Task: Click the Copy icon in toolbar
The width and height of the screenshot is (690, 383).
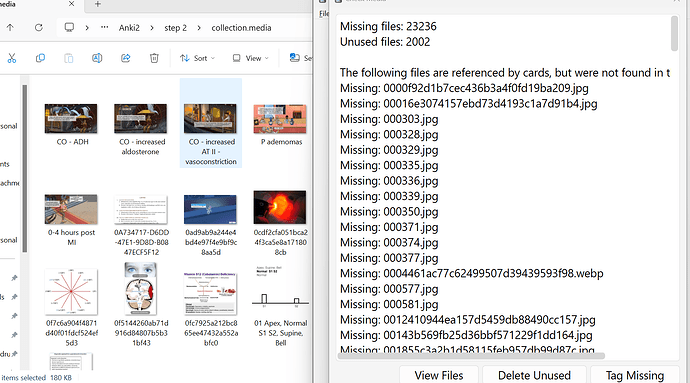Action: click(40, 58)
